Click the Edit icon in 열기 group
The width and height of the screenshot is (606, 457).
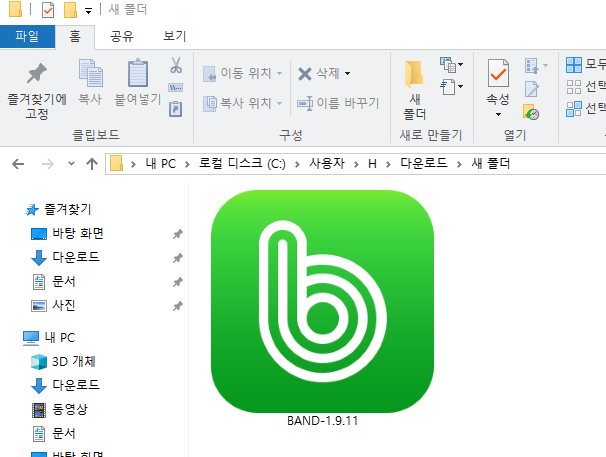[531, 89]
